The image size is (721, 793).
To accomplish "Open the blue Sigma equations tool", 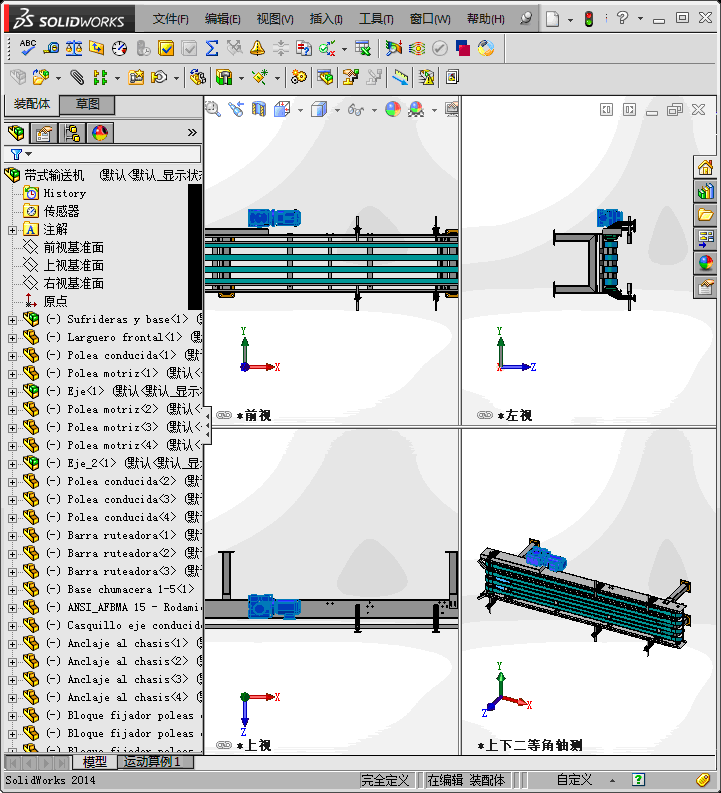I will (212, 49).
